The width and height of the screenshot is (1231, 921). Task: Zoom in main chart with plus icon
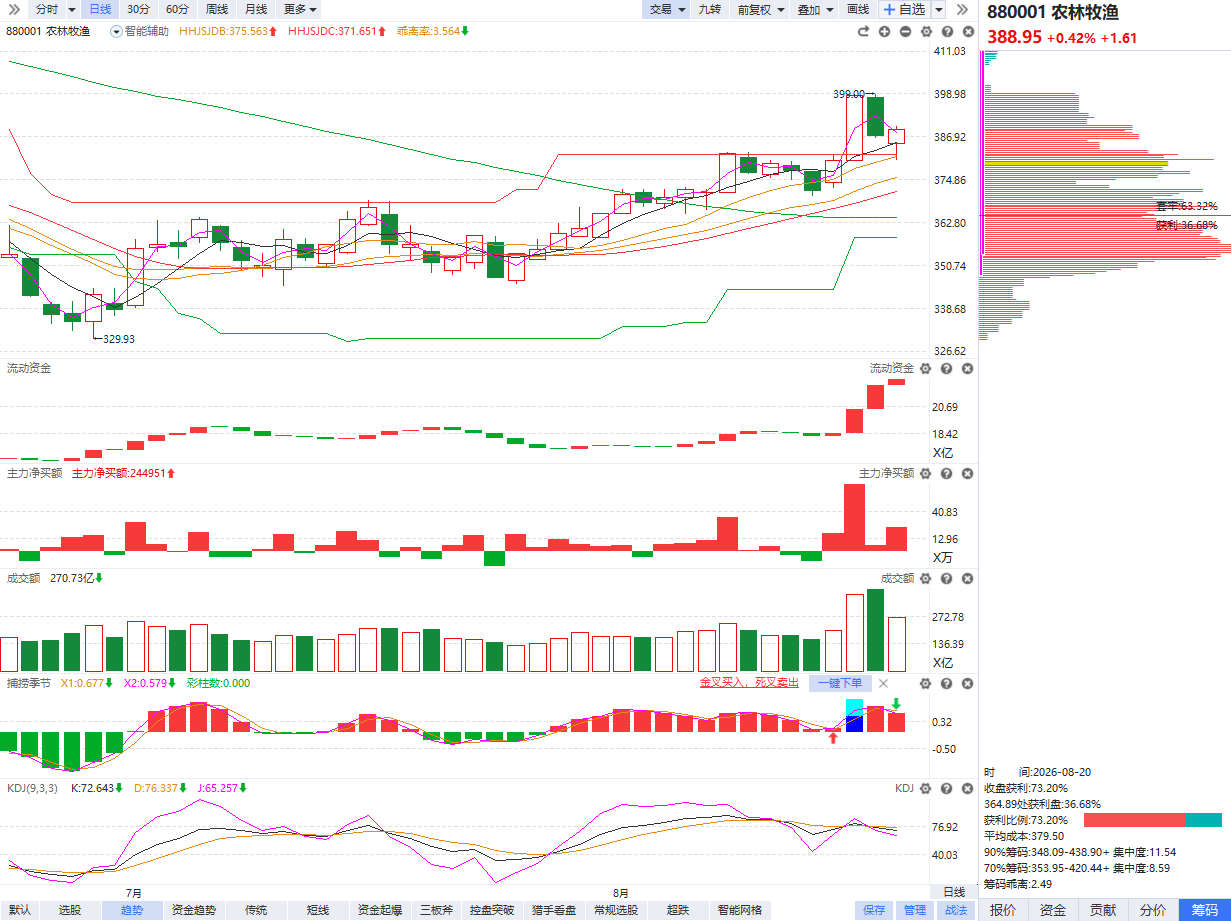tap(884, 31)
